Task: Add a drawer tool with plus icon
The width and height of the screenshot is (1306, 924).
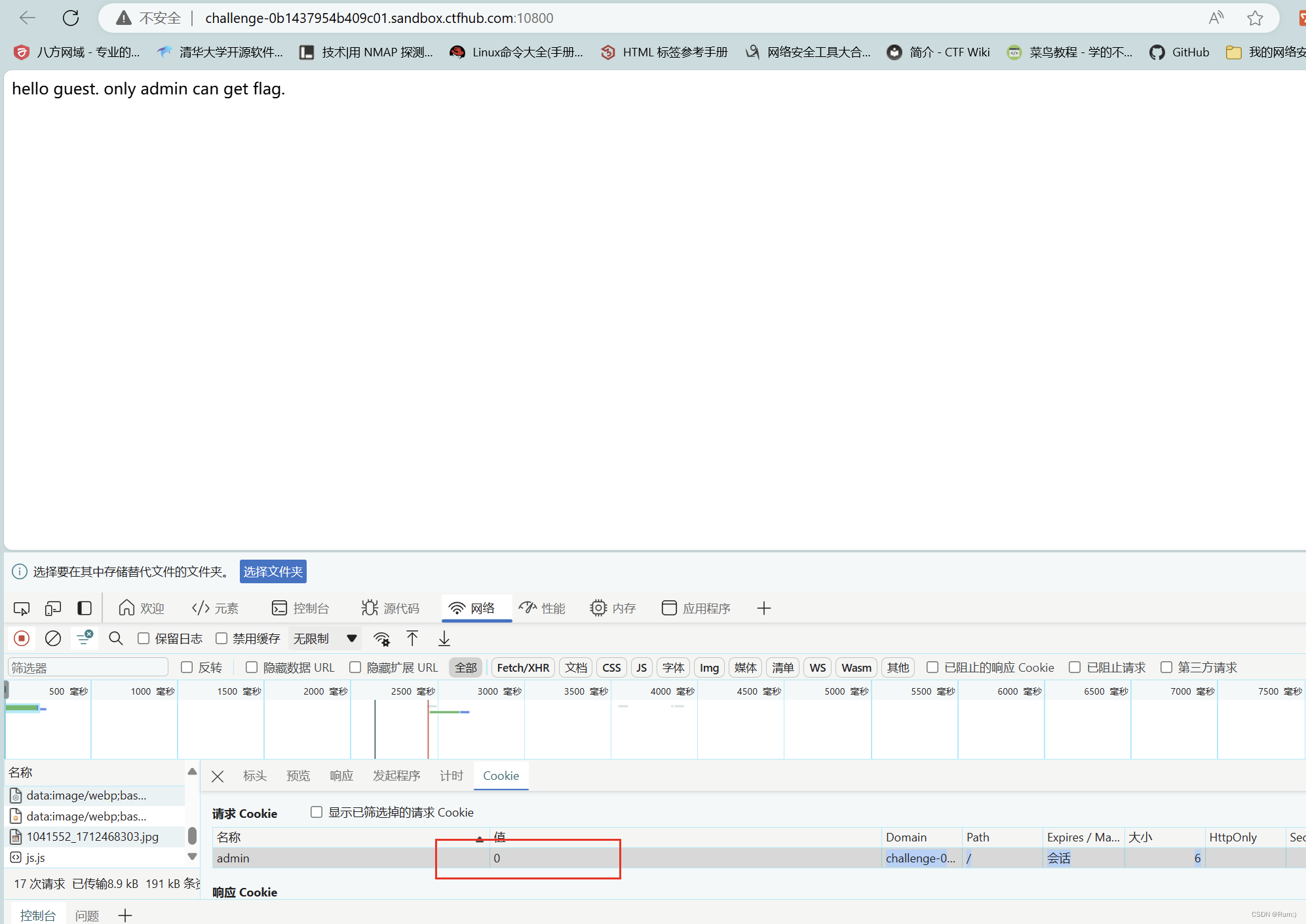Action: 125,915
